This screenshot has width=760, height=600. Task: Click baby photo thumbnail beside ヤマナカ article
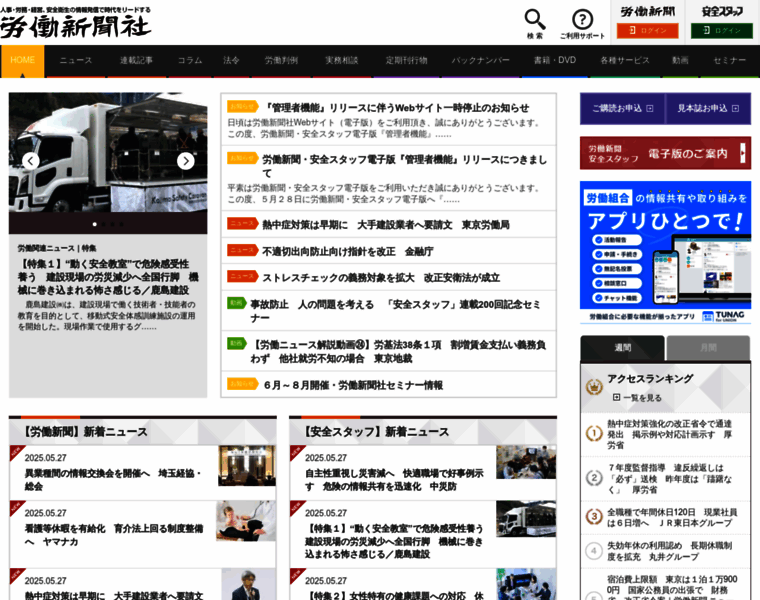pyautogui.click(x=246, y=521)
